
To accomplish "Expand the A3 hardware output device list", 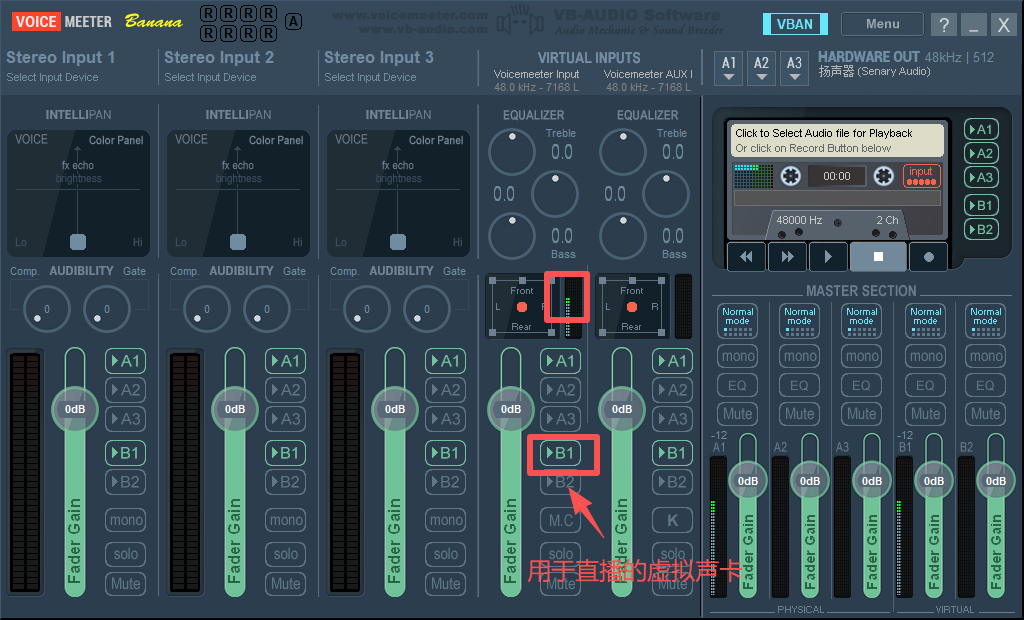I will pyautogui.click(x=794, y=68).
